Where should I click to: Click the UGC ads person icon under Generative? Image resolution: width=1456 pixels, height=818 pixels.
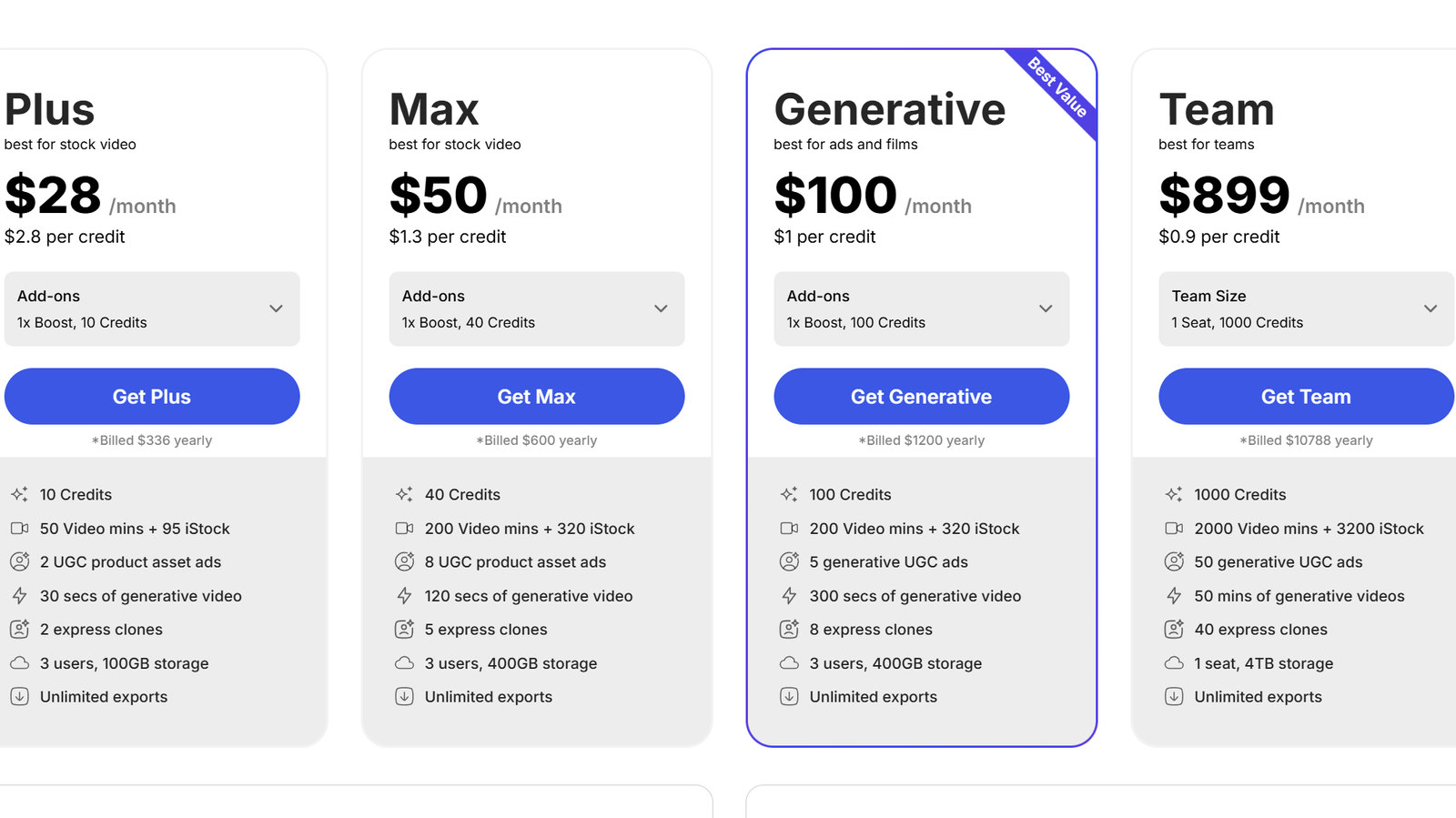(788, 561)
